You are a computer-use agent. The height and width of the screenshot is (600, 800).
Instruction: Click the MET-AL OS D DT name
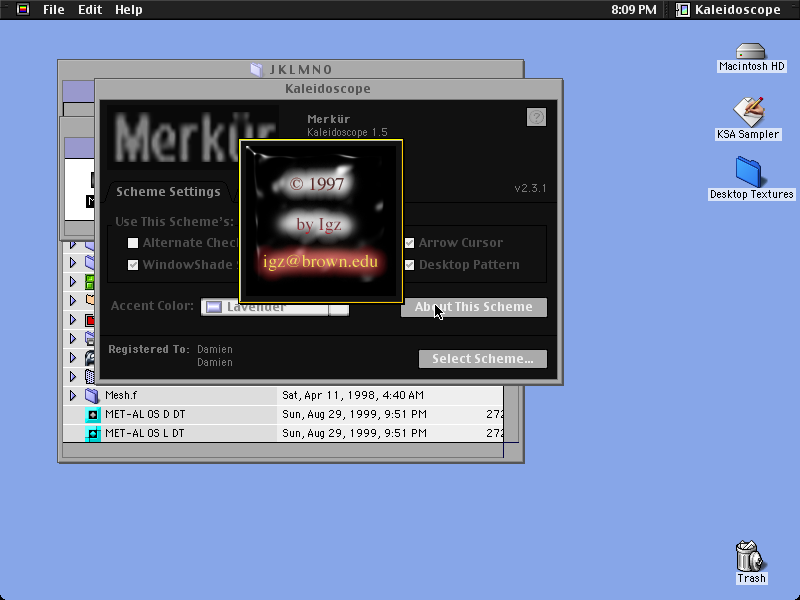[145, 414]
